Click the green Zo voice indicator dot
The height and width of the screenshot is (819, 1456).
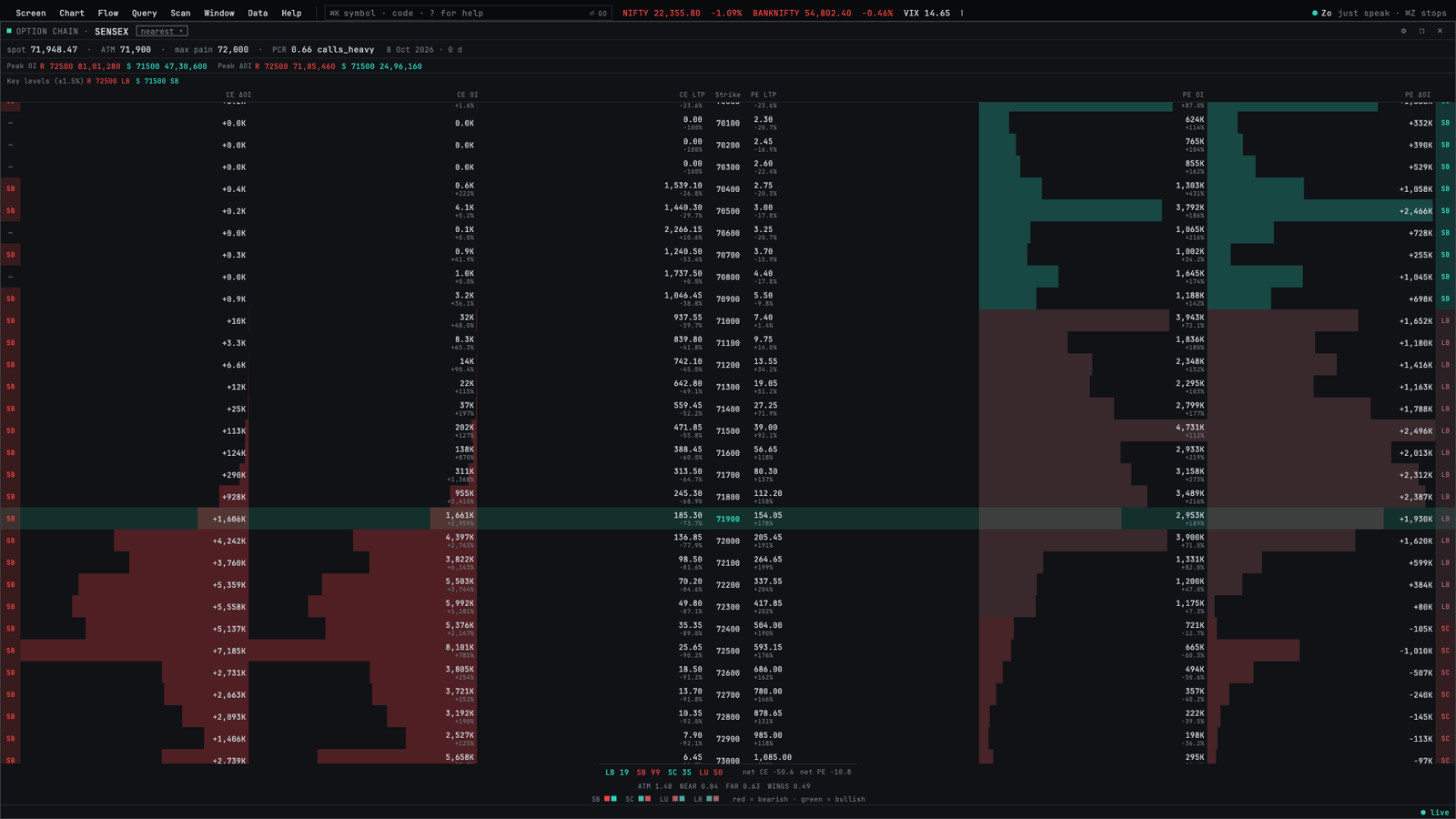coord(1315,13)
